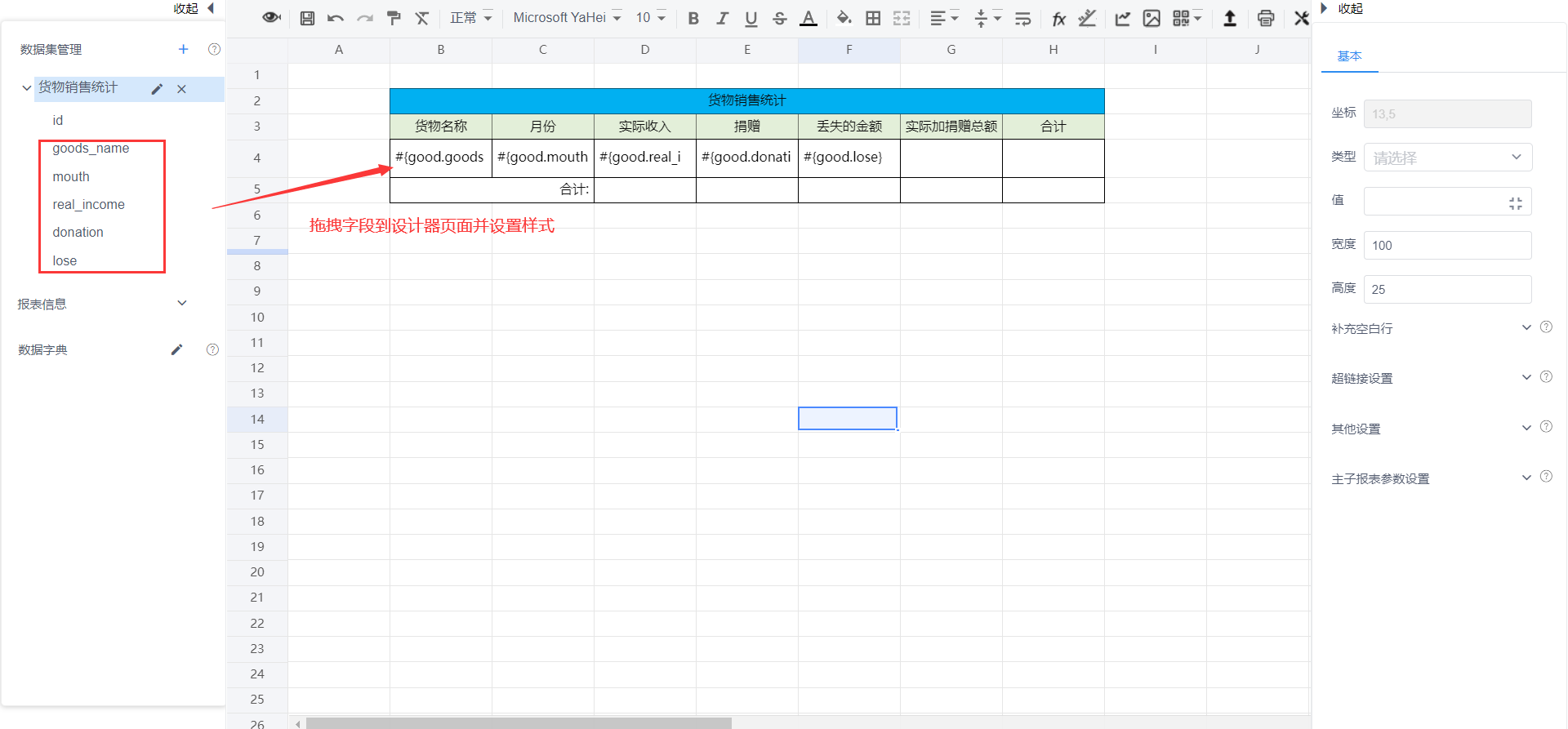Click the slash-line cell icon

tap(1087, 18)
